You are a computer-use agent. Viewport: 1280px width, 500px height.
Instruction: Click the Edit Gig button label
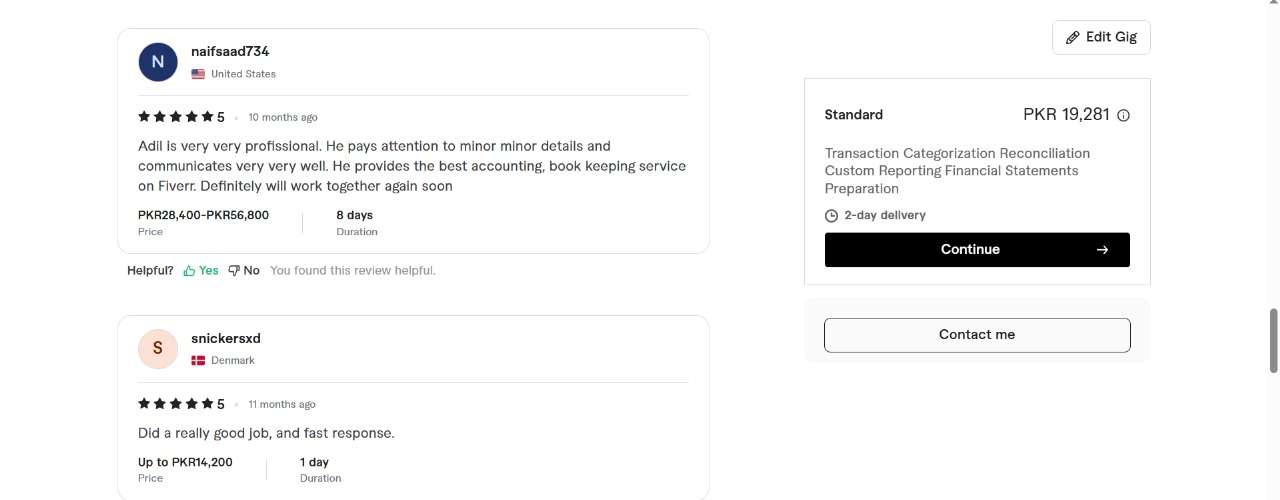click(1112, 37)
